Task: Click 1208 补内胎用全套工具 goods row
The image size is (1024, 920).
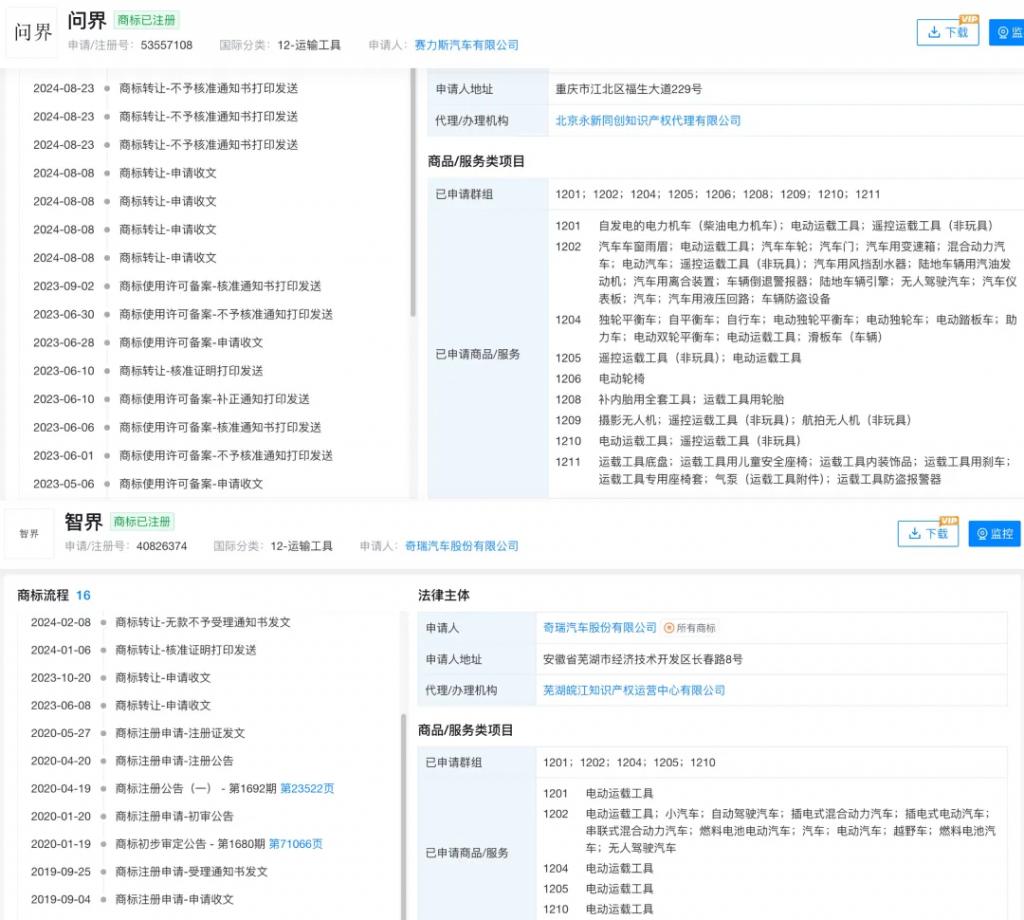Action: (669, 399)
